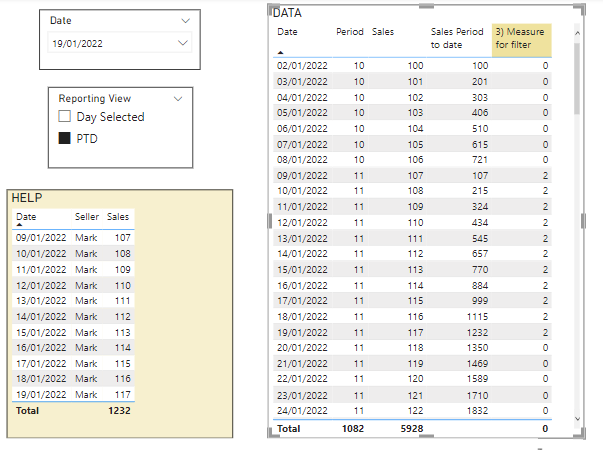Screen dimensions: 603x450
Task: Uncheck the PTD option
Action: pyautogui.click(x=65, y=138)
